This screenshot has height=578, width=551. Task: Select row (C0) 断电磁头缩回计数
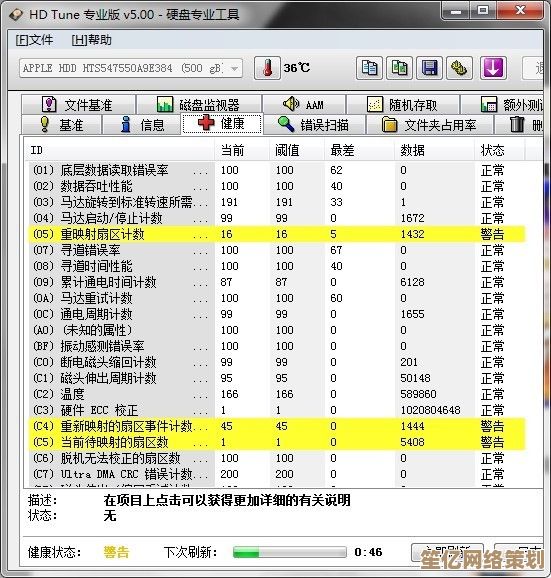[x=277, y=362]
